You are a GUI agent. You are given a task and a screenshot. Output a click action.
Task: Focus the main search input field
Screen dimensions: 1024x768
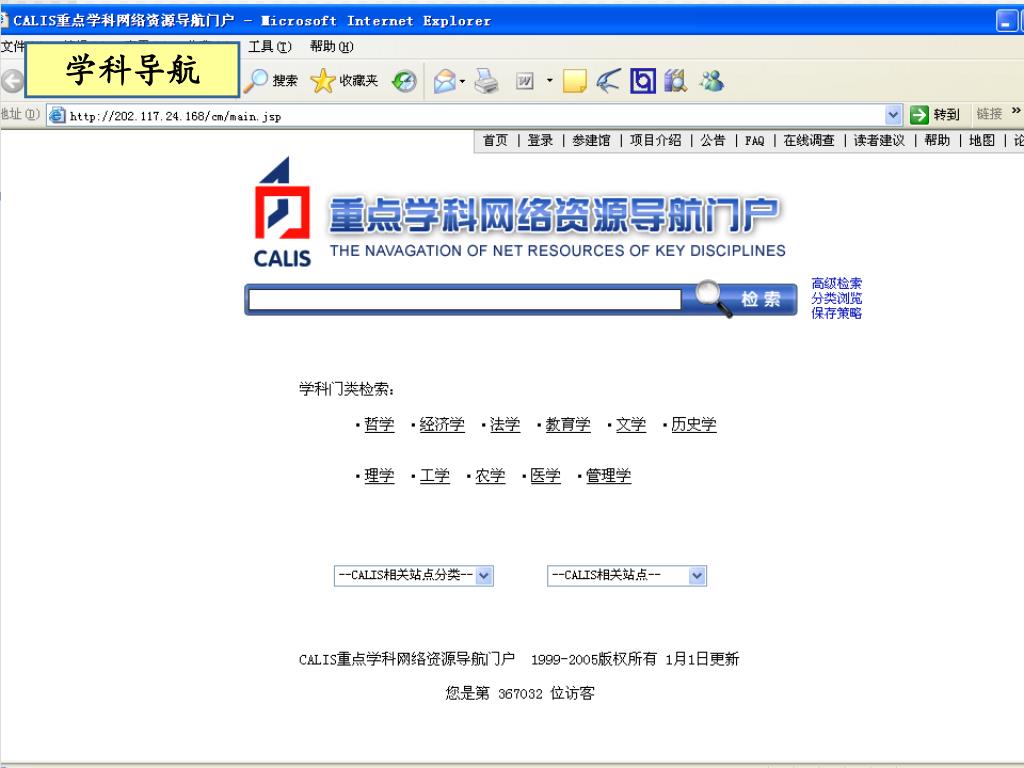pos(465,299)
